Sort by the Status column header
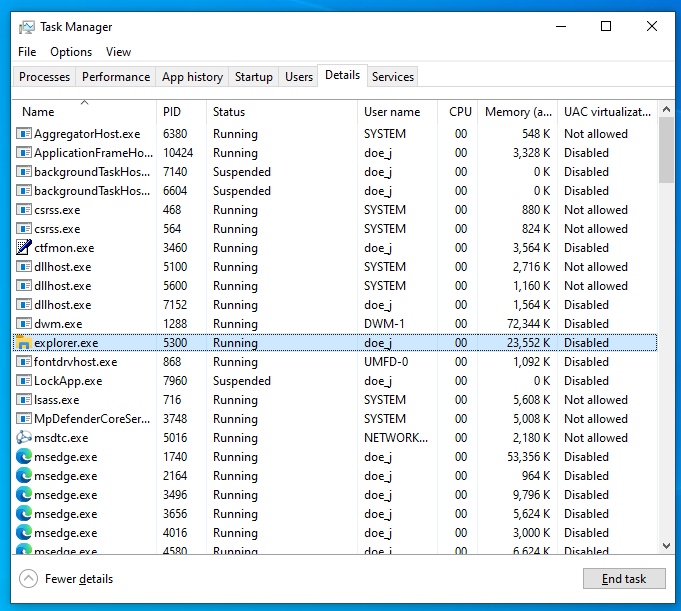Viewport: 681px width, 611px height. (x=282, y=112)
